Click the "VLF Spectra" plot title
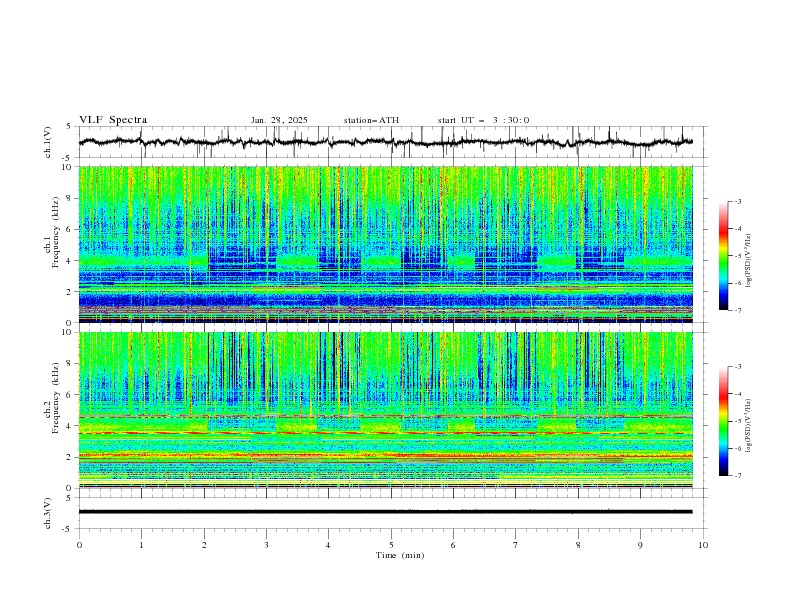This screenshot has width=792, height=612. [113, 120]
